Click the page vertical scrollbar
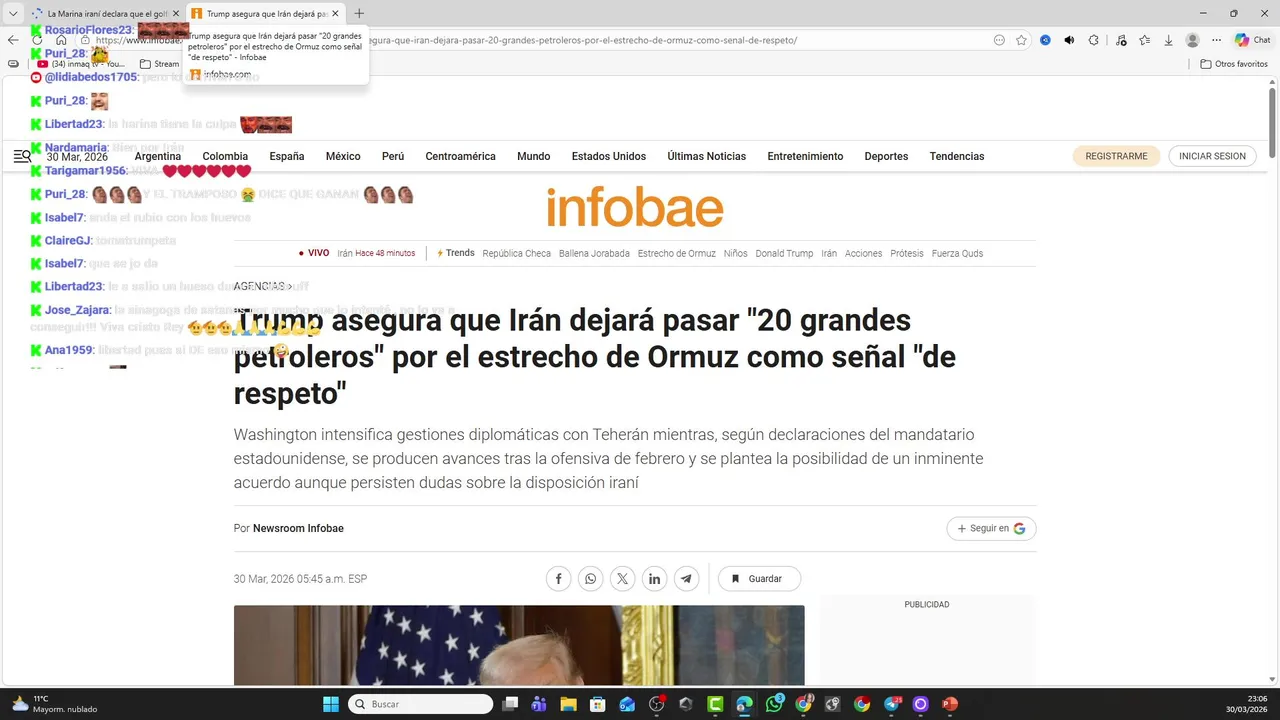The height and width of the screenshot is (720, 1280). tap(1273, 121)
